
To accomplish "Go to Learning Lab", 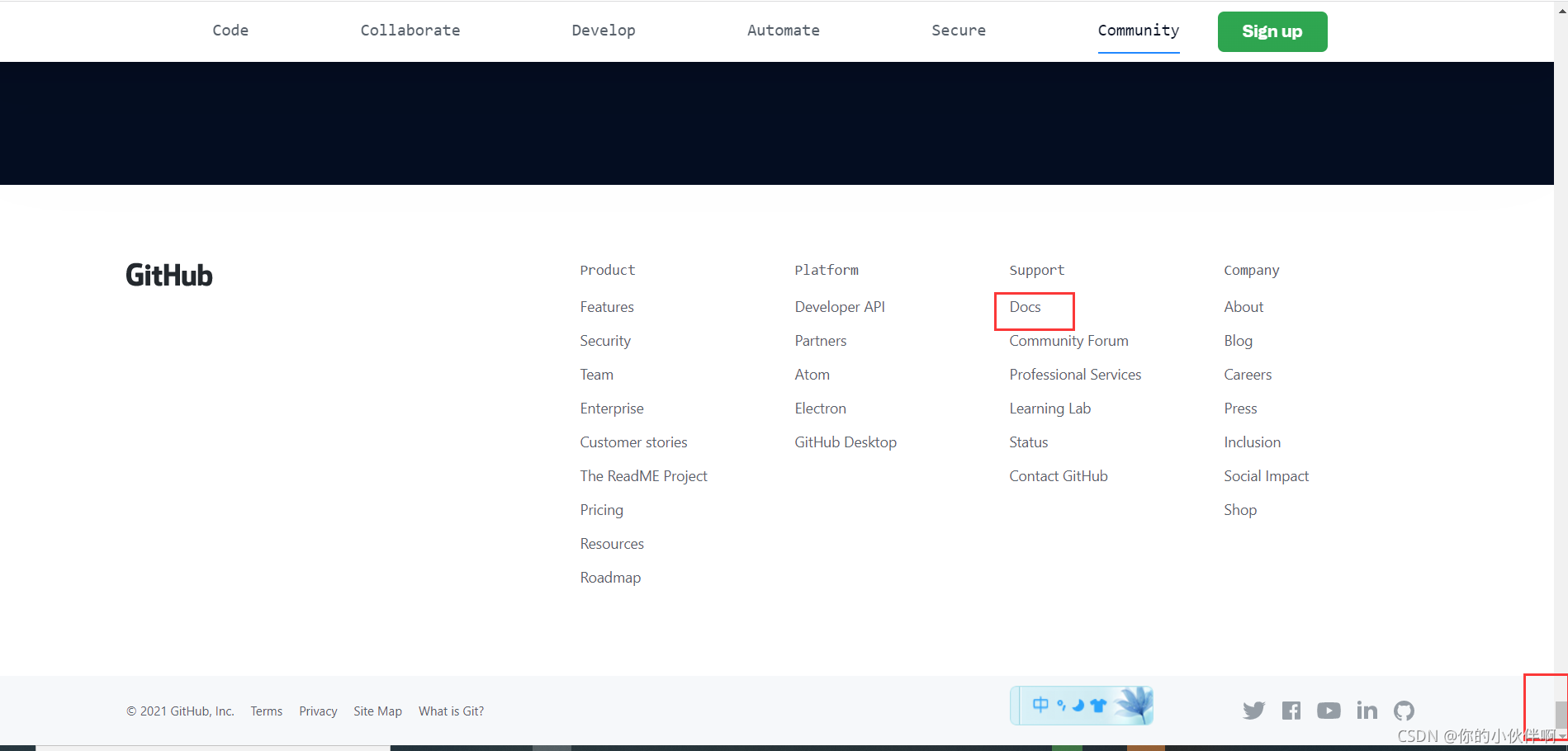I will (x=1049, y=409).
